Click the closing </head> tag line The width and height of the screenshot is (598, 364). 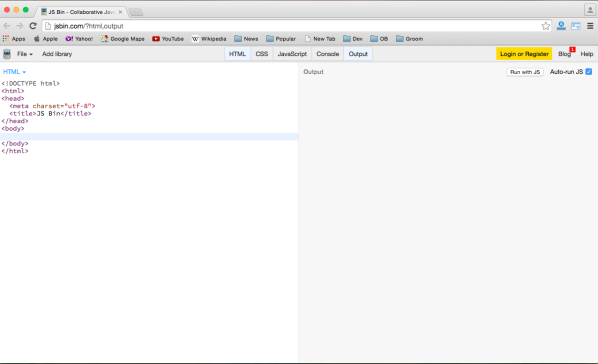15,121
